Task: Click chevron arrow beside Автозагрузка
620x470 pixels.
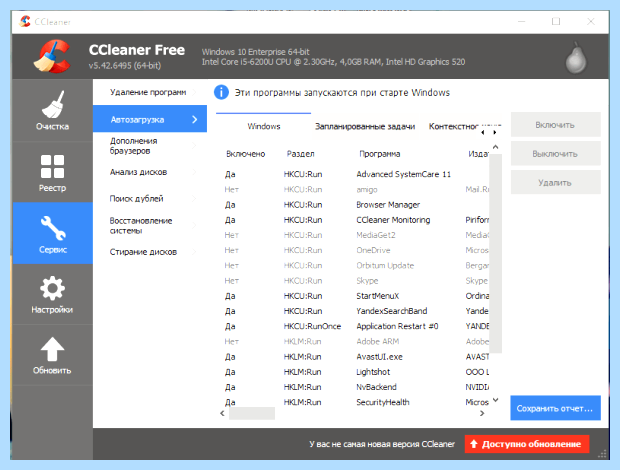Action: tap(195, 119)
